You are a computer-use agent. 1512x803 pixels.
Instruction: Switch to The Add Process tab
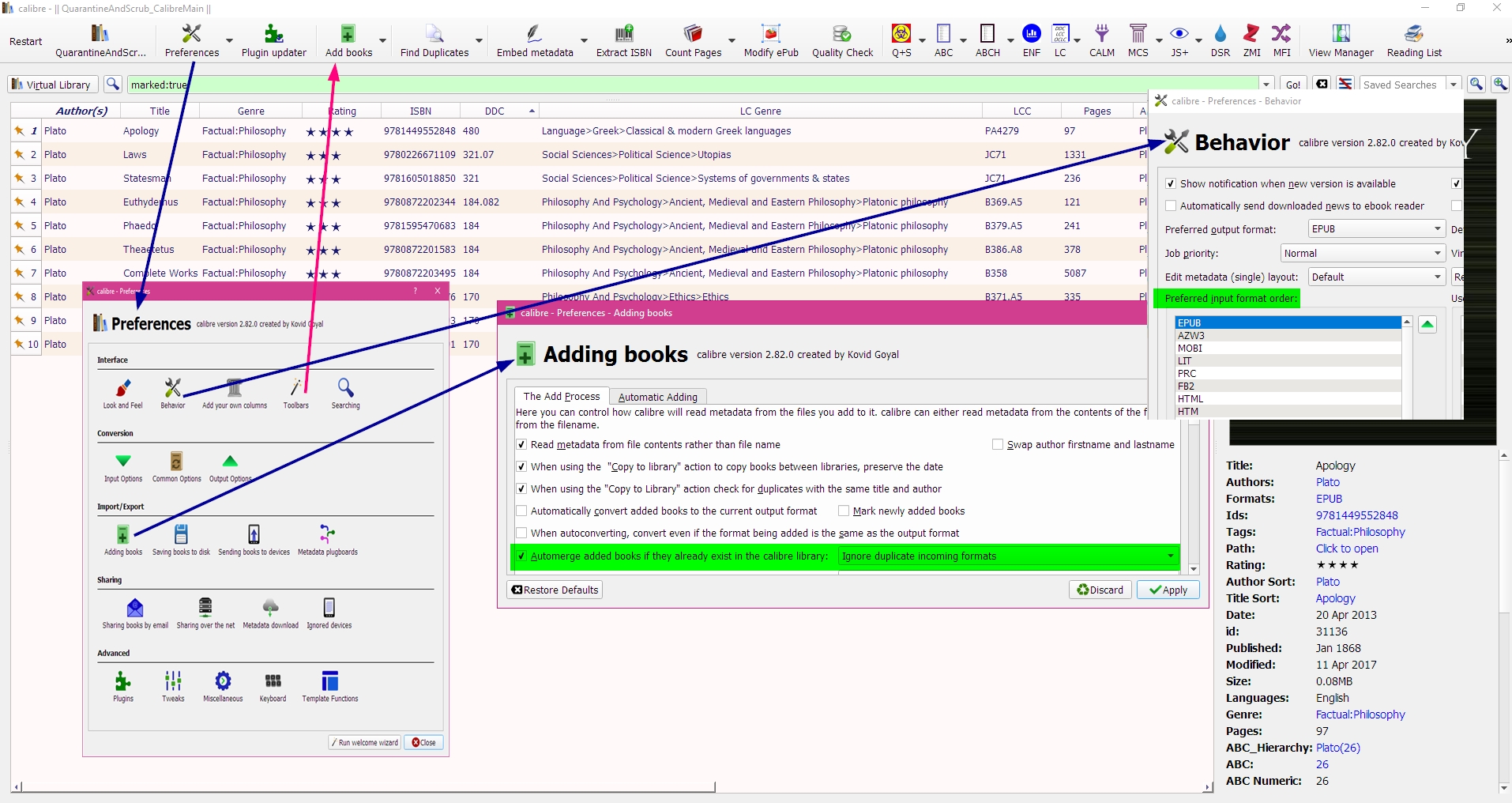click(562, 397)
